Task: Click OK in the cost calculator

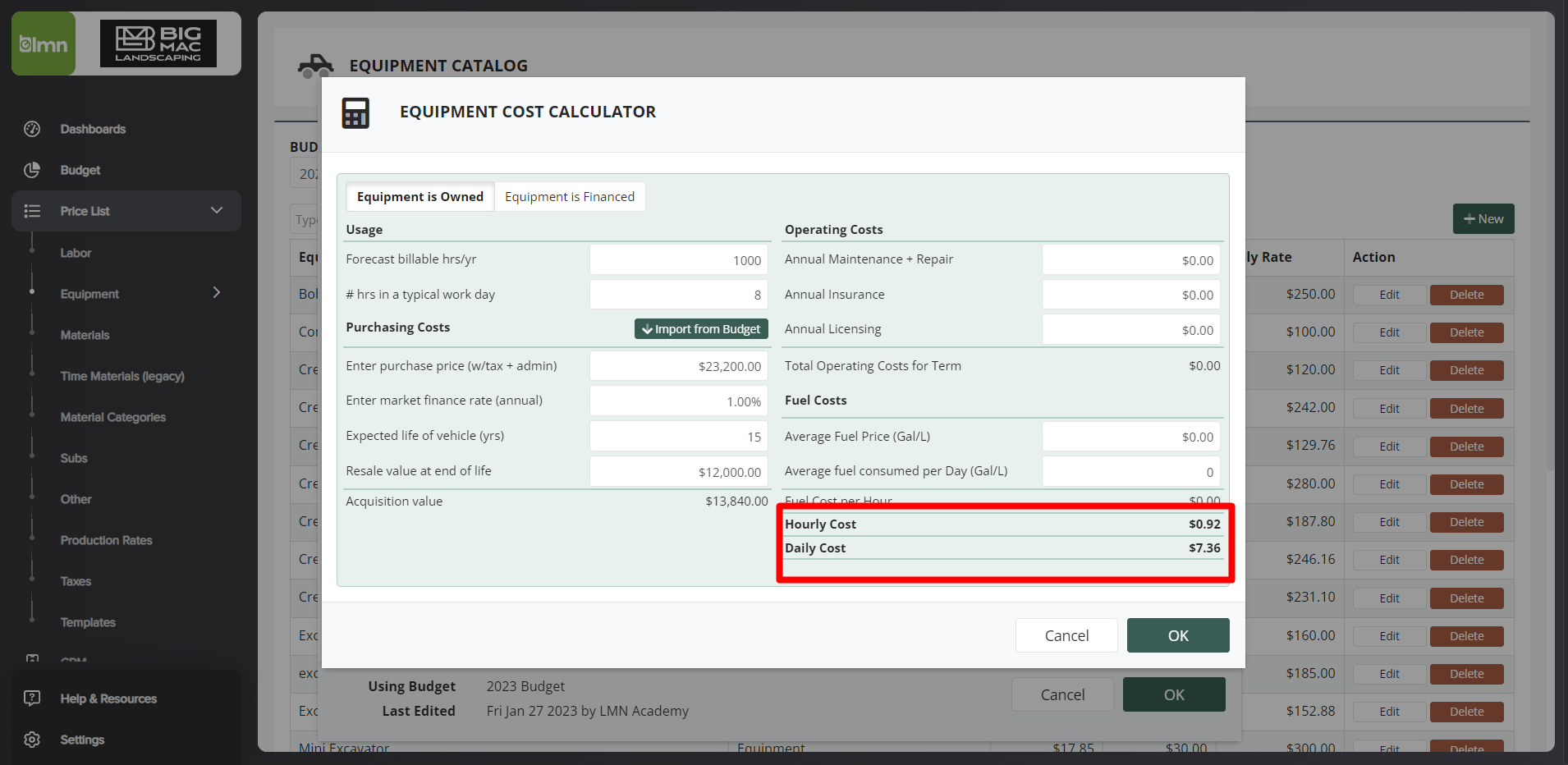Action: coord(1178,635)
